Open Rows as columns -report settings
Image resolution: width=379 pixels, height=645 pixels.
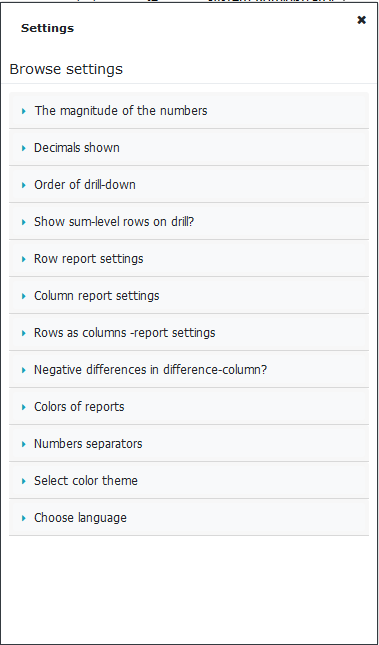(189, 333)
